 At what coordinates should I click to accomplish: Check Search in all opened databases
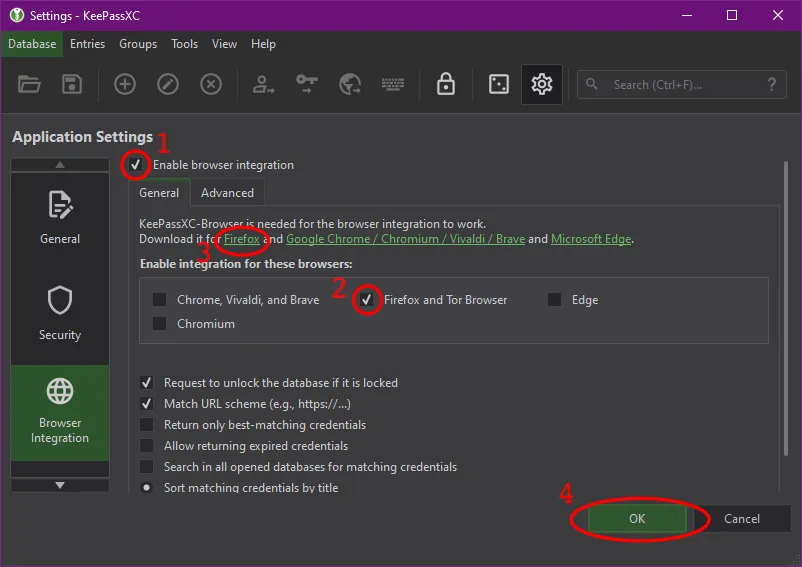click(146, 466)
